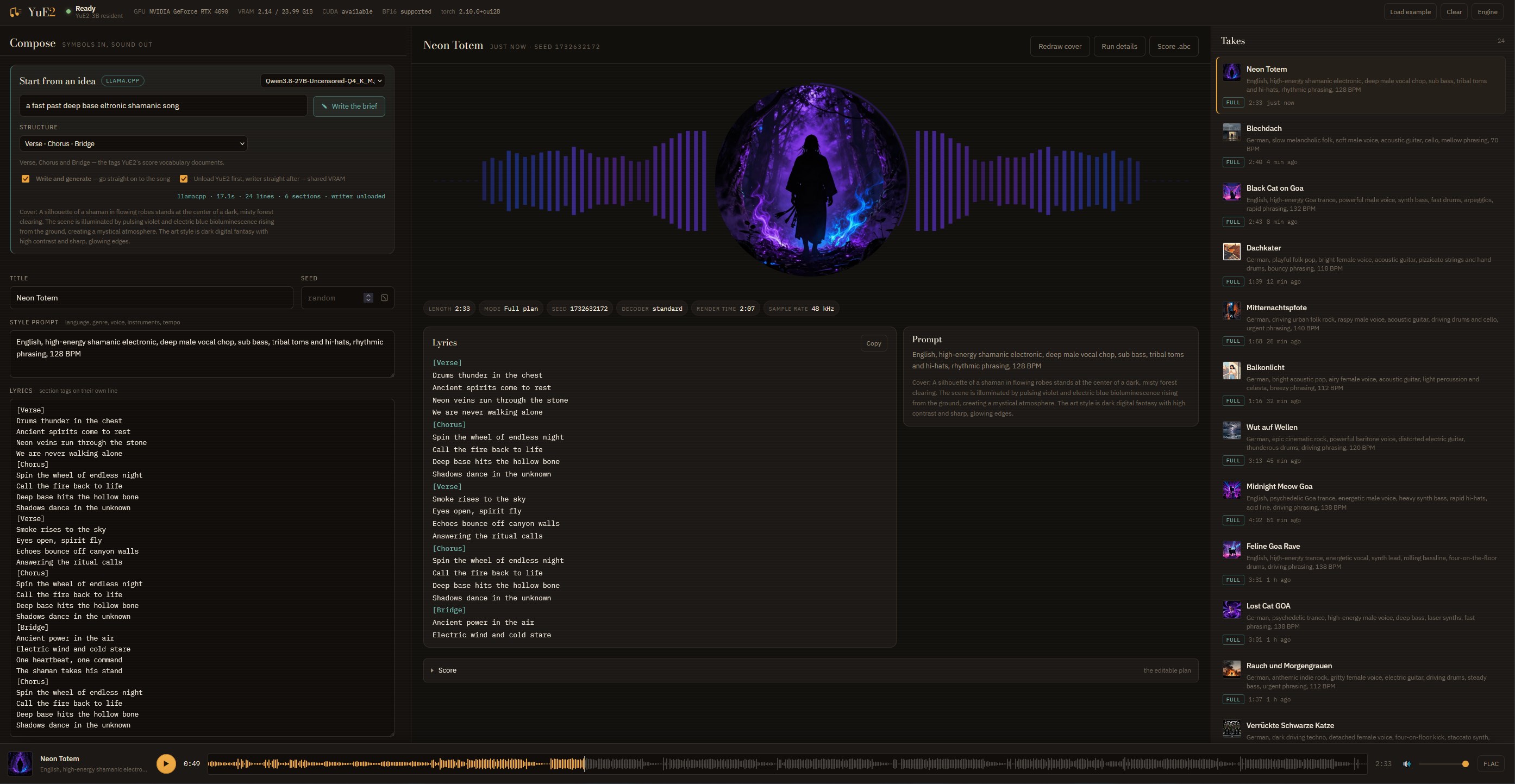Select Feline Goa Rave cover icon

coord(1231,550)
